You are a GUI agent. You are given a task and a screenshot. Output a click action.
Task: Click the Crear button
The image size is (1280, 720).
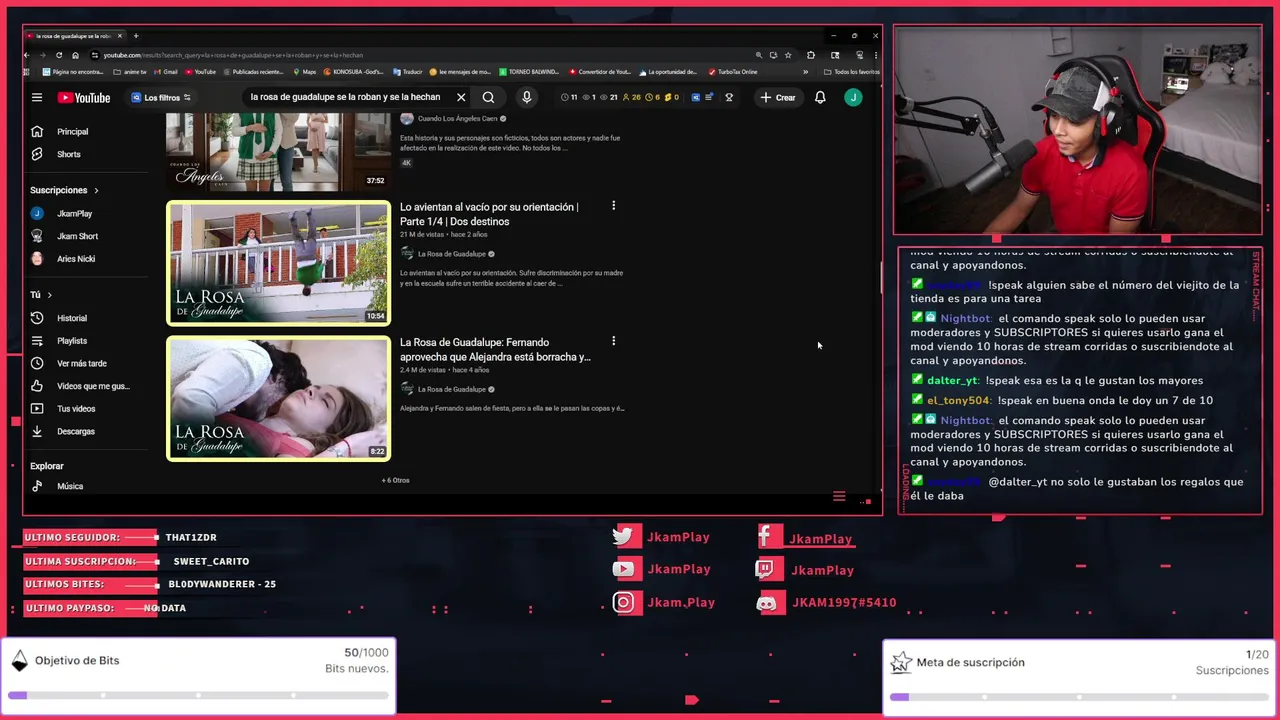(778, 98)
